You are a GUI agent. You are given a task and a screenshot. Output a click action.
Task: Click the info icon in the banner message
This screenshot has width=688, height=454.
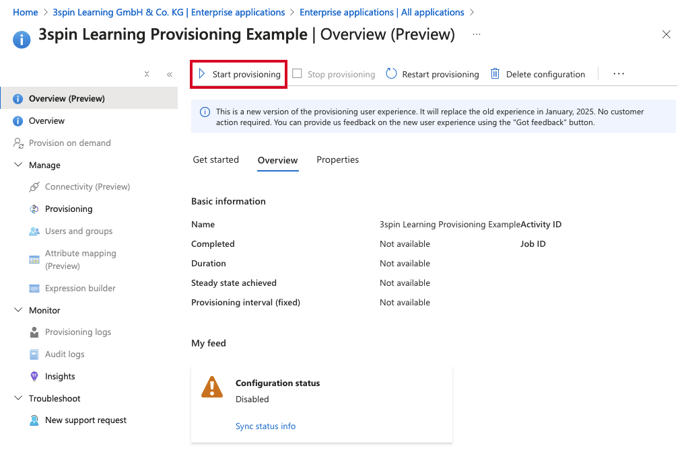[205, 112]
